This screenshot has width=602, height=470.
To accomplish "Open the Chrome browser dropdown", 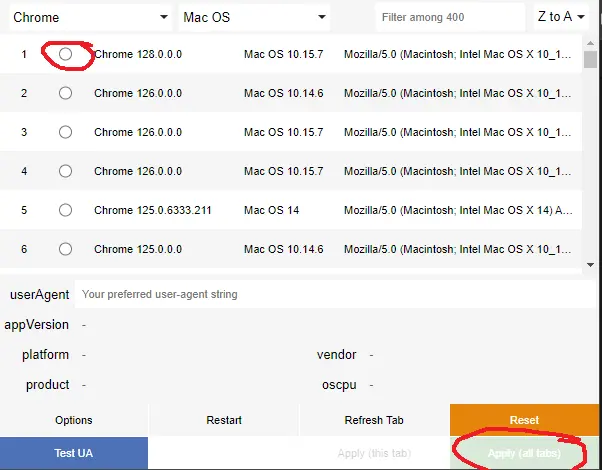I will click(x=90, y=17).
